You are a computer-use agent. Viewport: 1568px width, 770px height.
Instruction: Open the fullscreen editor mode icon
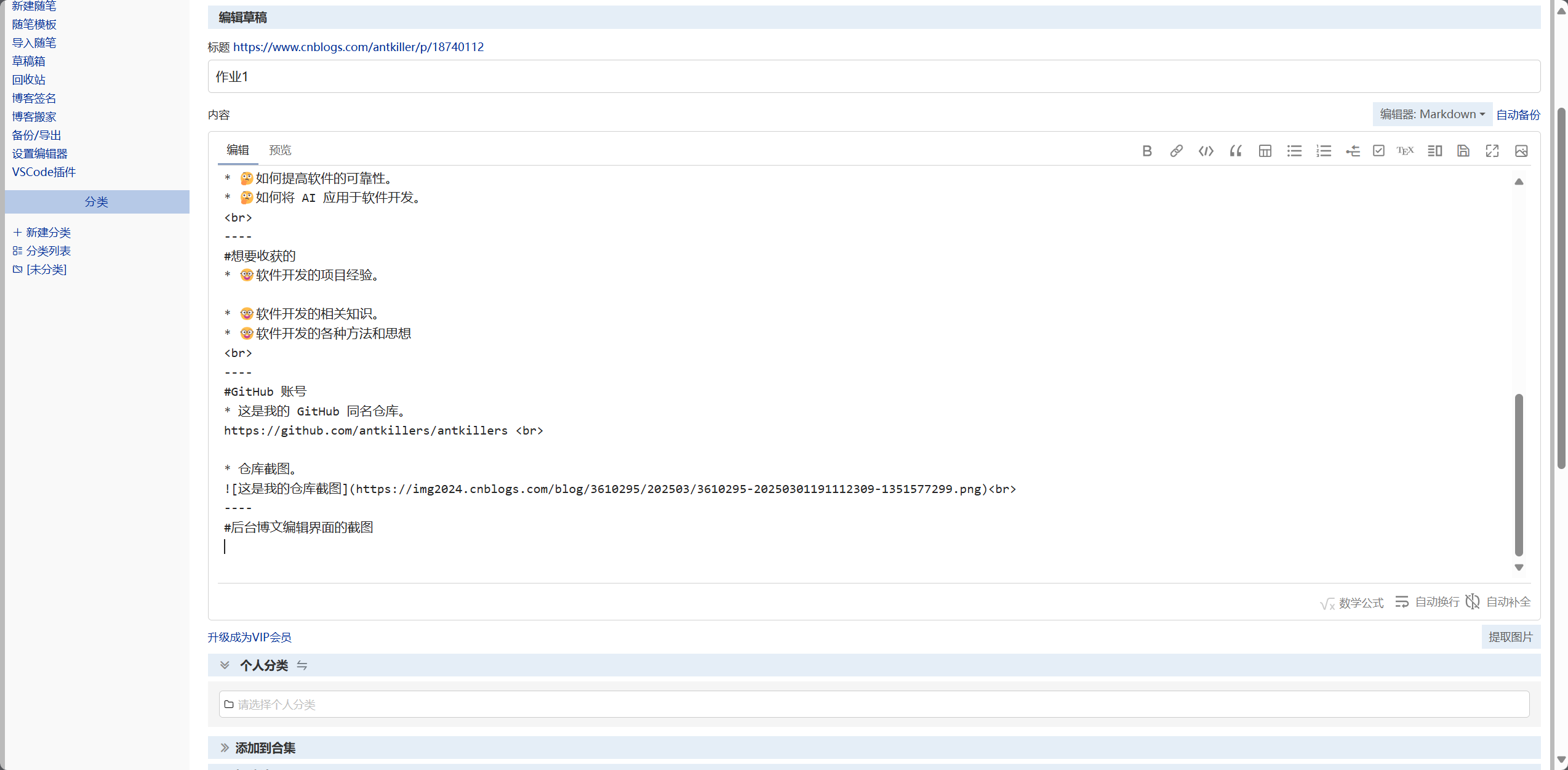click(1492, 151)
